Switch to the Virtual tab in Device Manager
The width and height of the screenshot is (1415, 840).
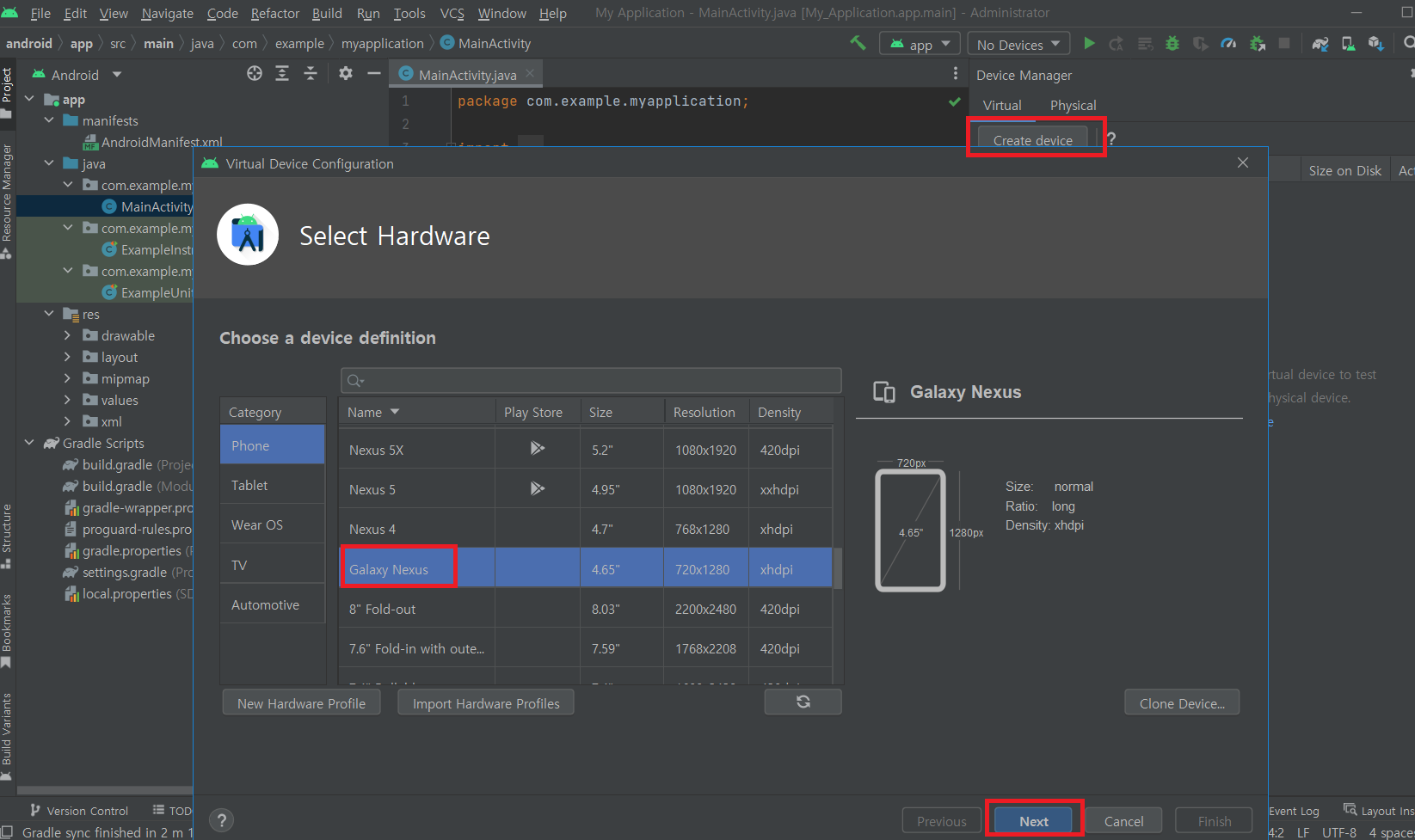pos(1002,105)
